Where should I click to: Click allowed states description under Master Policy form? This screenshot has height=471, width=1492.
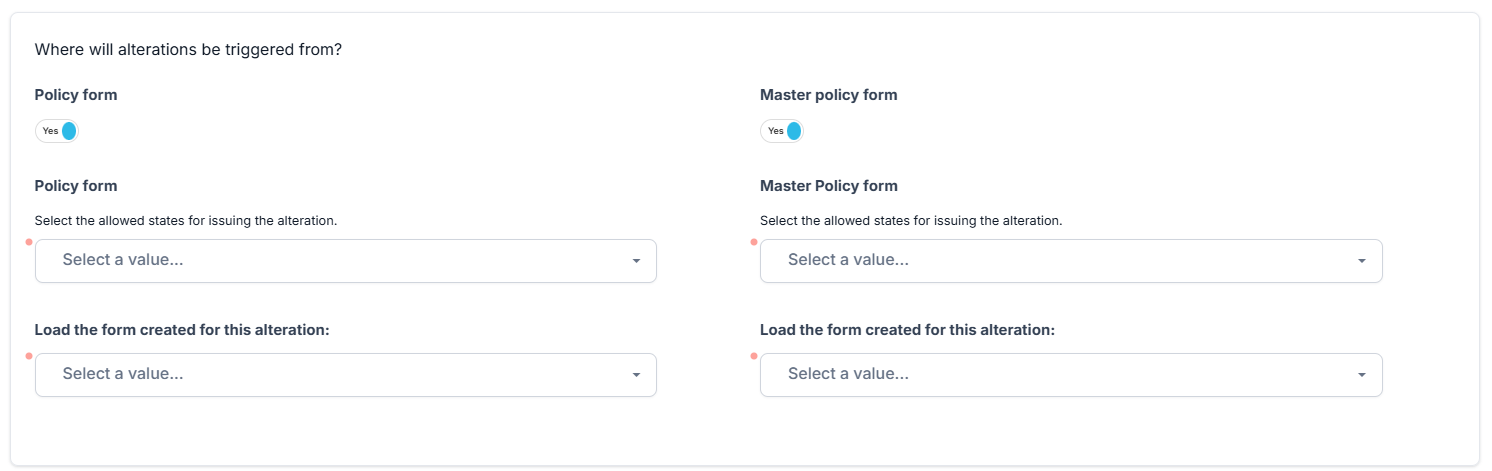click(910, 220)
